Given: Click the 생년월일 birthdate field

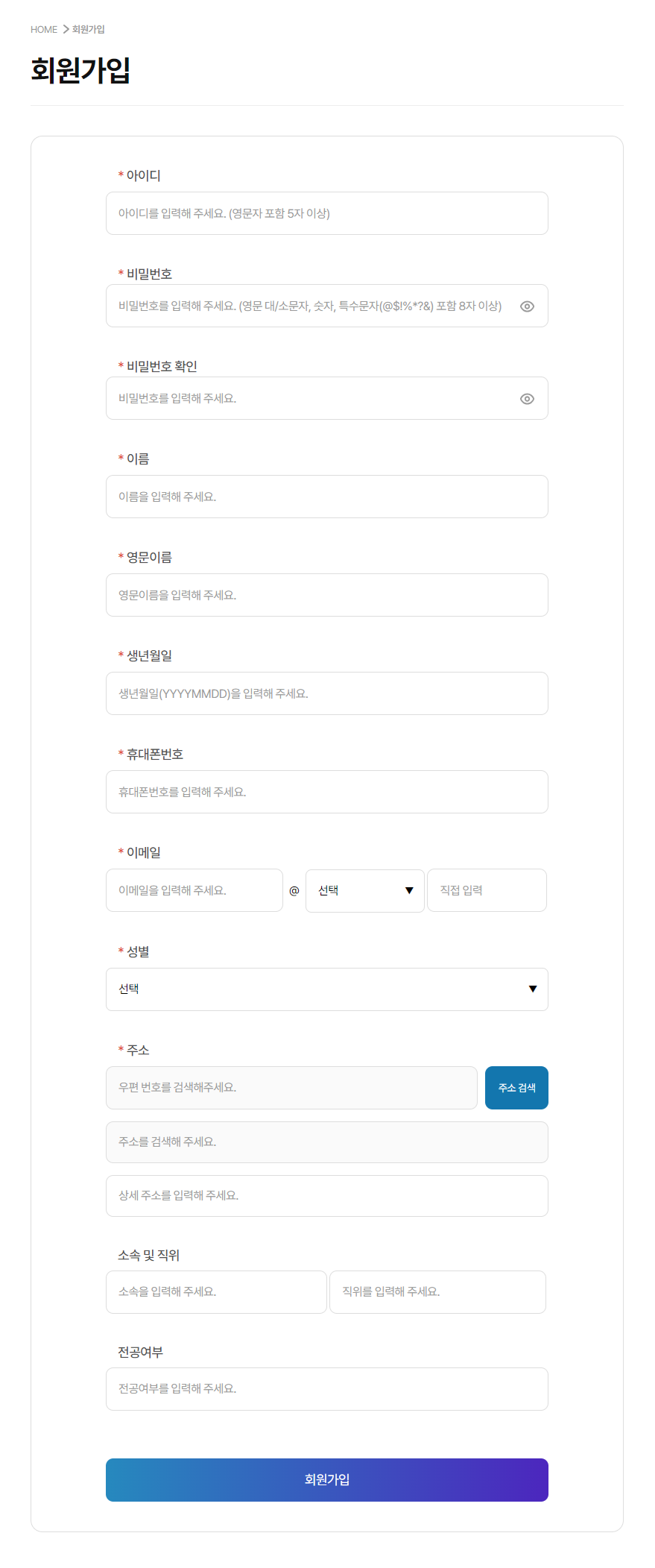Looking at the screenshot, I should pos(326,693).
